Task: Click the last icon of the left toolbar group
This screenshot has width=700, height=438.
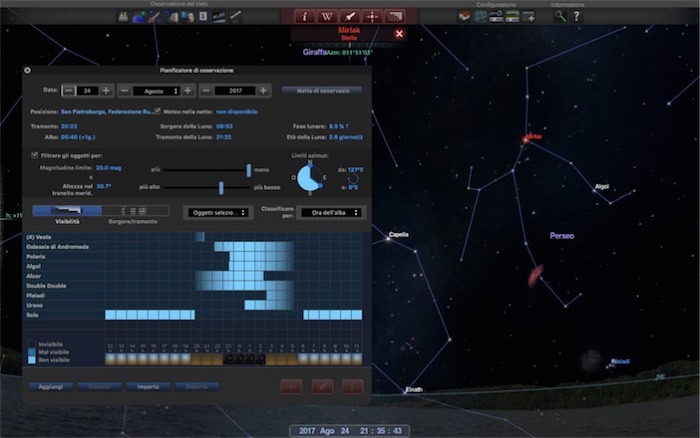Action: [235, 17]
